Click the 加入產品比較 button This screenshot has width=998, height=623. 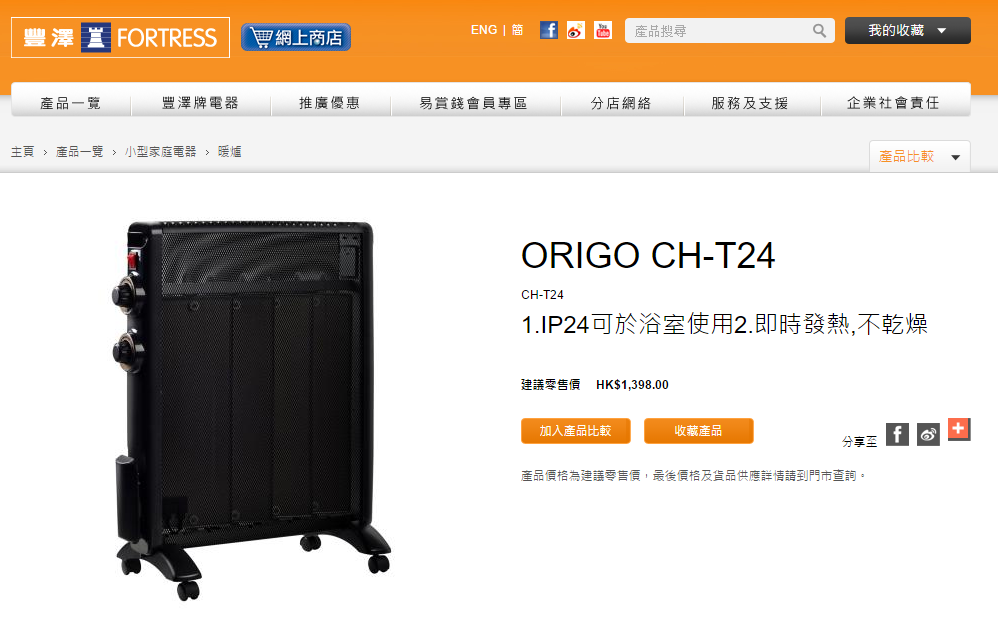(575, 431)
